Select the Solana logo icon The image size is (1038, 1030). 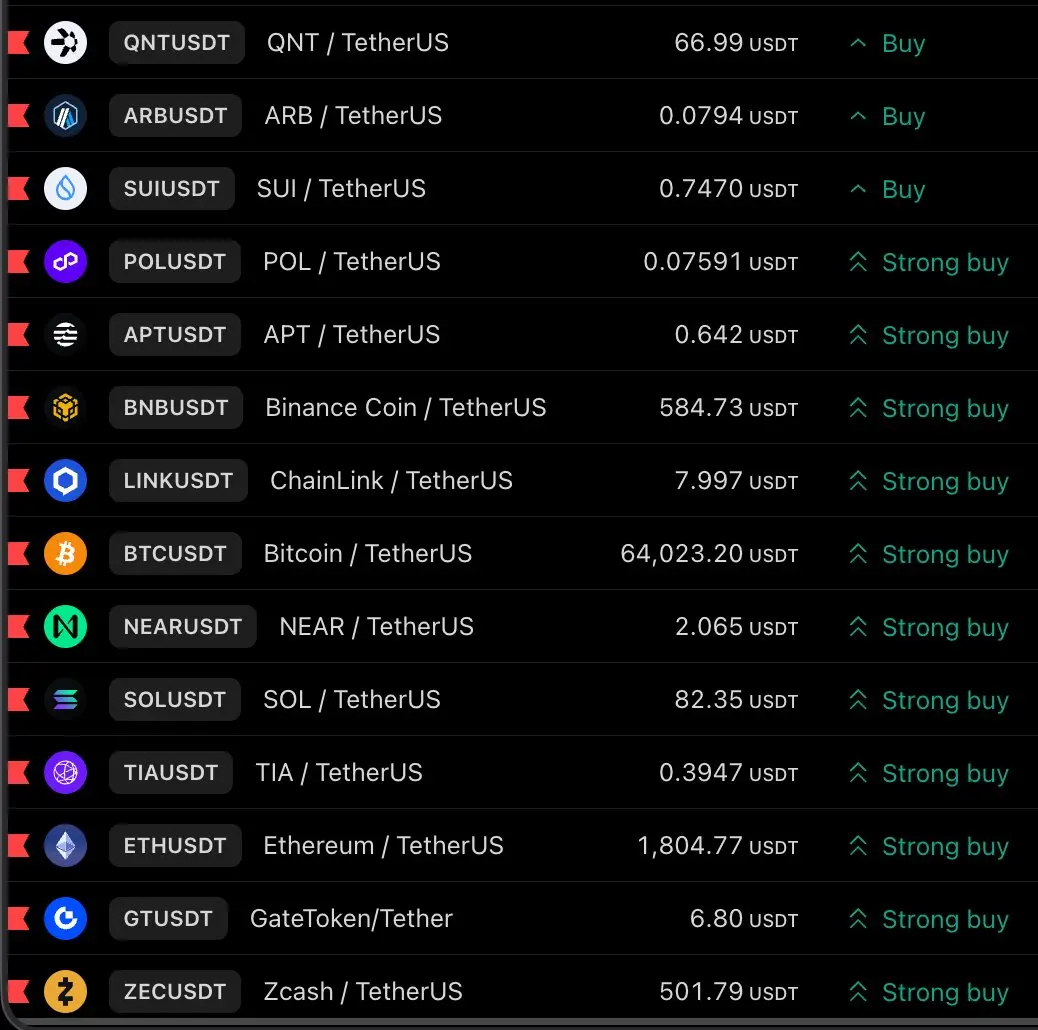[65, 699]
